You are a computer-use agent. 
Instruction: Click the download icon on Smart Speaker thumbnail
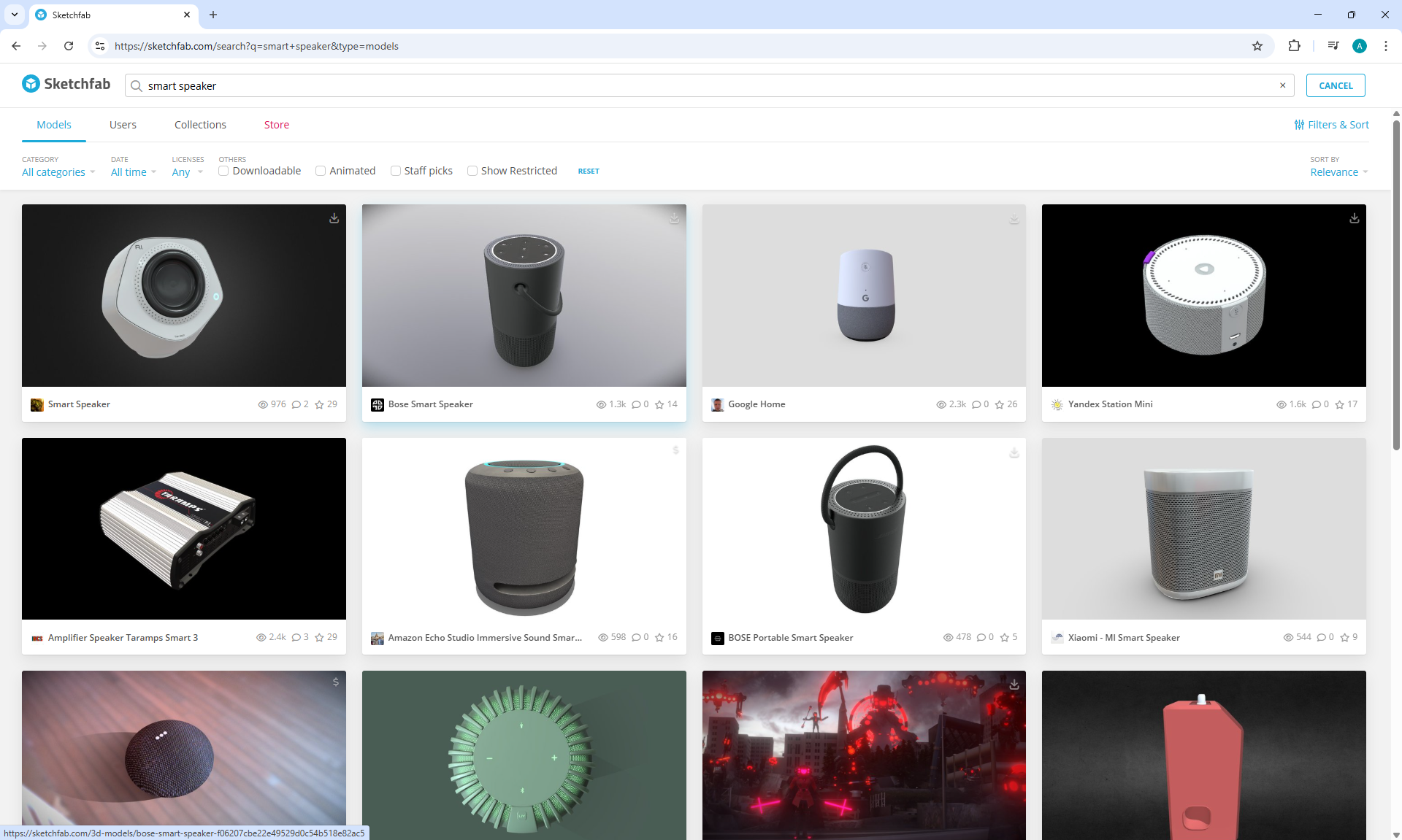point(334,218)
